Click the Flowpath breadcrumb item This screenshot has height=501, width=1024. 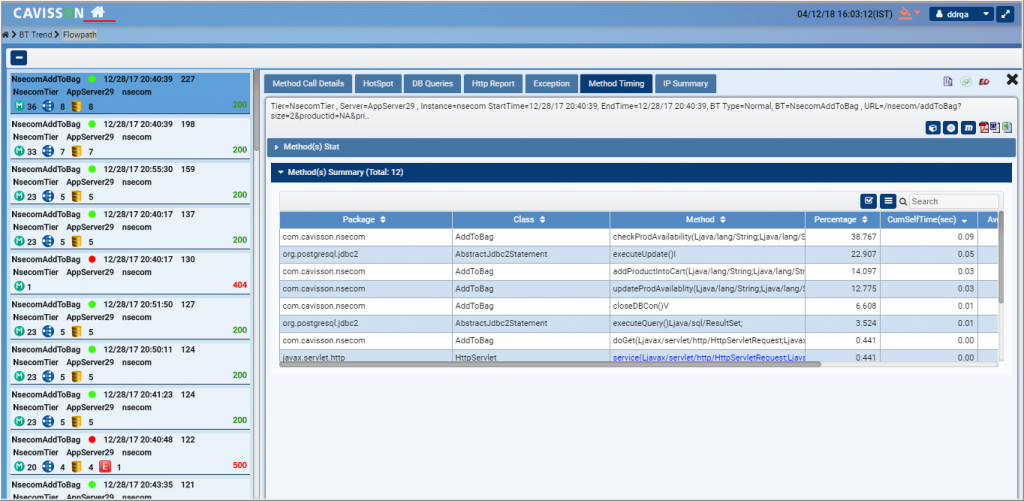pos(80,34)
